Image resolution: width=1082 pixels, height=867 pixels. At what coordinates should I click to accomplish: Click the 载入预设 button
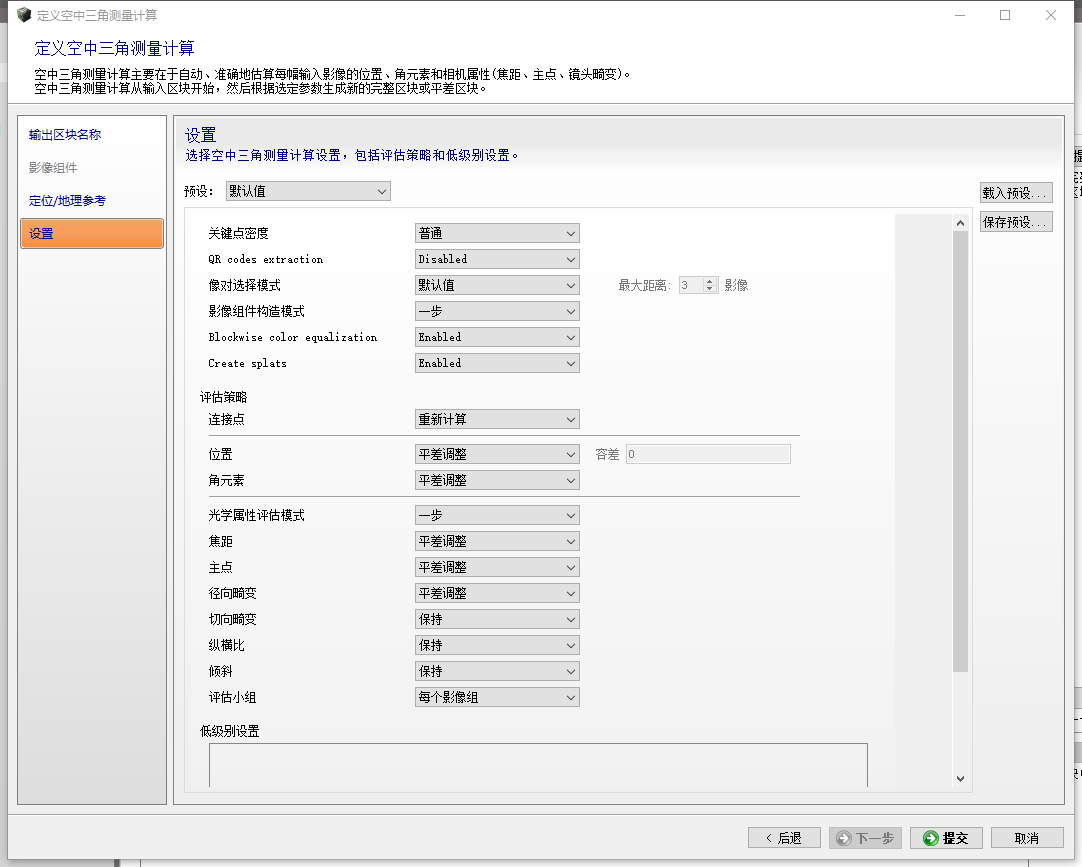tap(1016, 191)
